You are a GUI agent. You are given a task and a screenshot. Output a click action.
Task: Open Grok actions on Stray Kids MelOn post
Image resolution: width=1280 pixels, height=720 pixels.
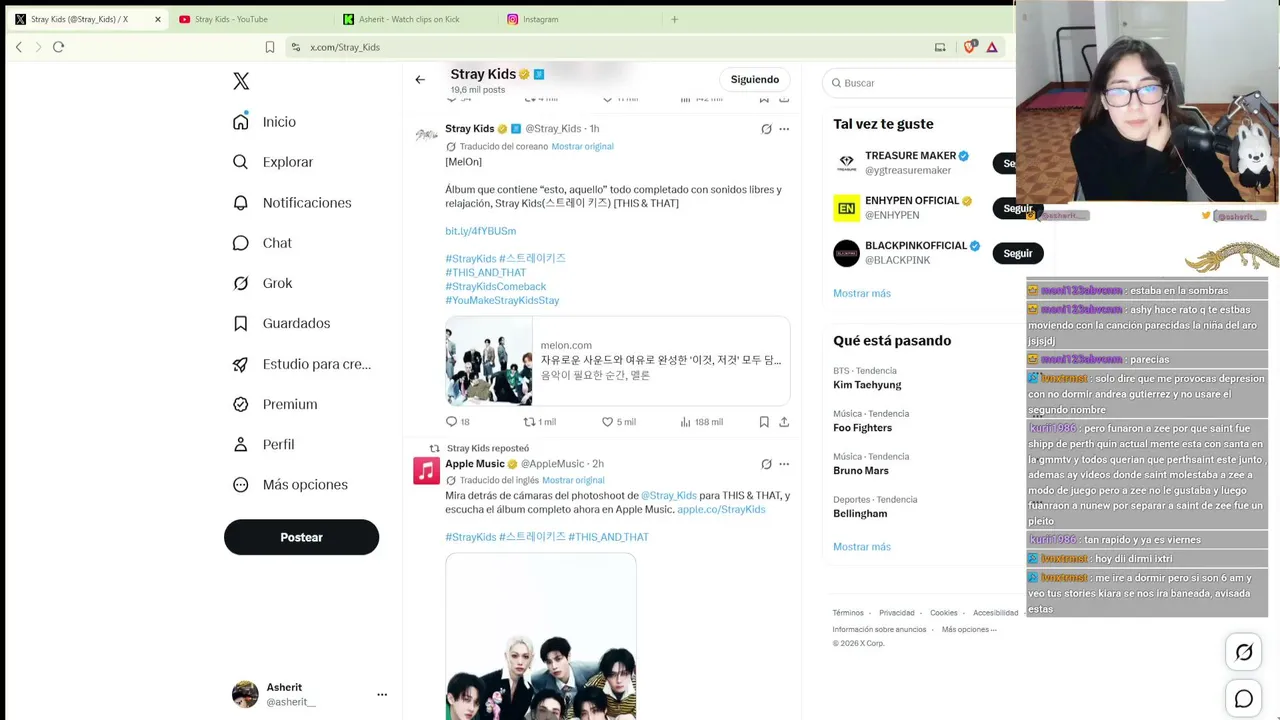[766, 129]
